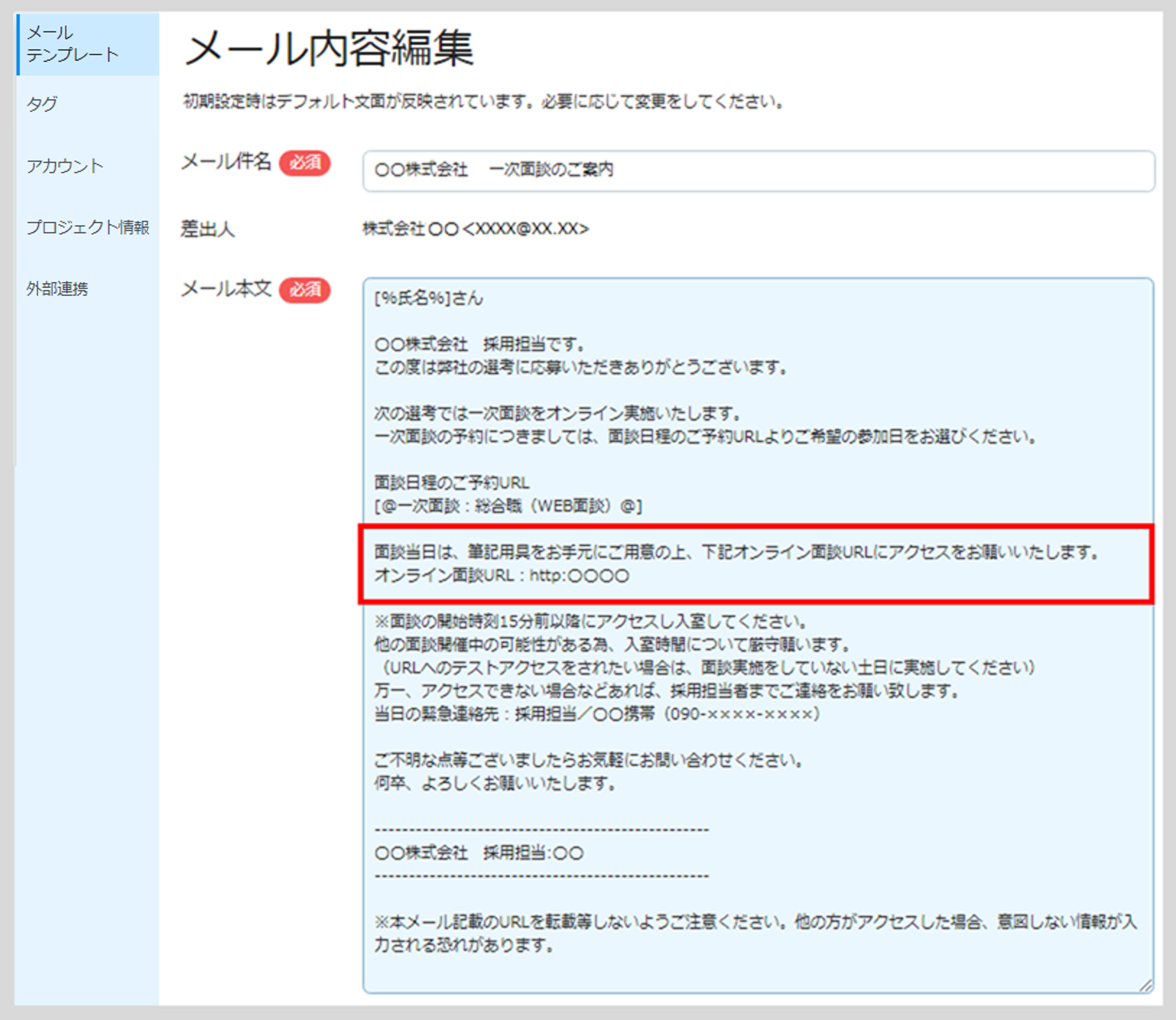This screenshot has height=1020, width=1176.
Task: Click the signature line 〇〇株式会社 採用担当:〇〇
Action: (479, 853)
